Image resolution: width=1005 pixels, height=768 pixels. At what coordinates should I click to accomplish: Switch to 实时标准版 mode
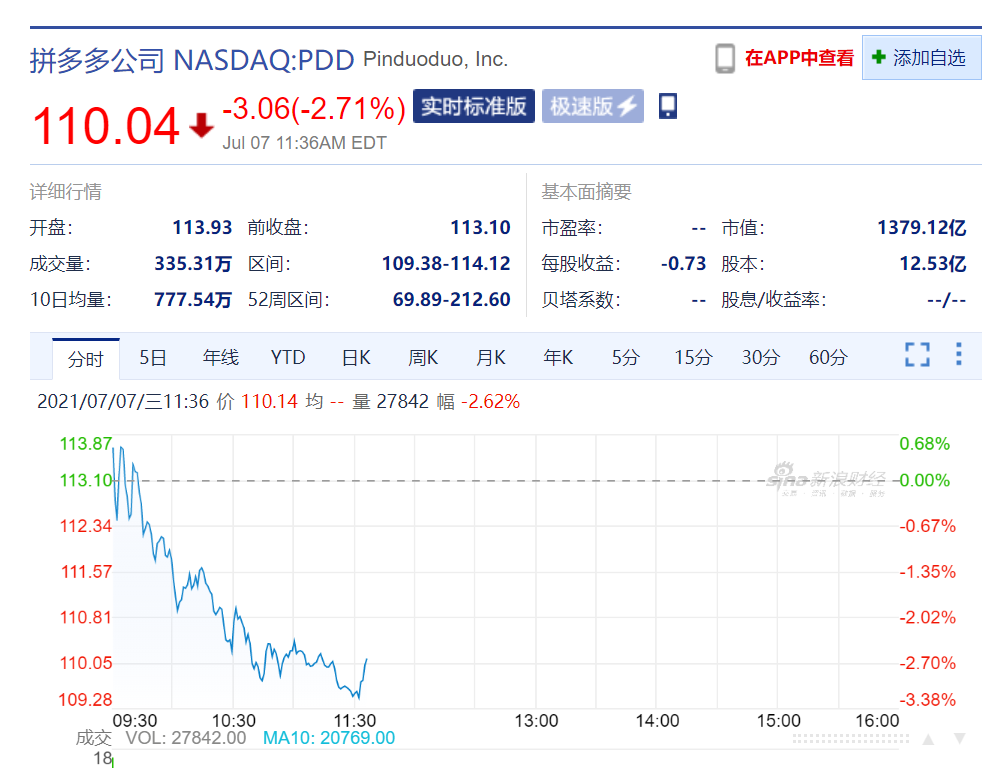point(473,106)
